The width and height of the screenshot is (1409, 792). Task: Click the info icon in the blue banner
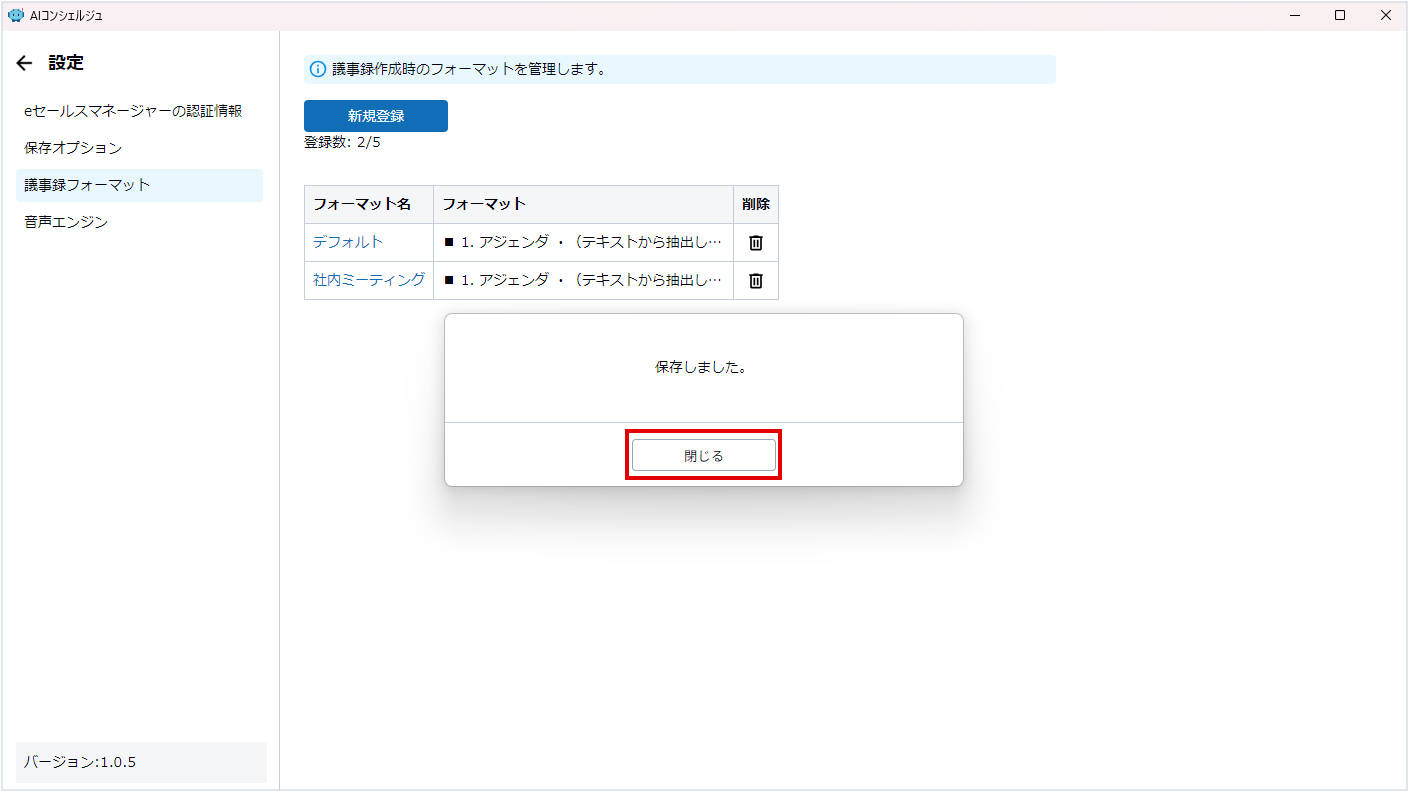coord(318,70)
